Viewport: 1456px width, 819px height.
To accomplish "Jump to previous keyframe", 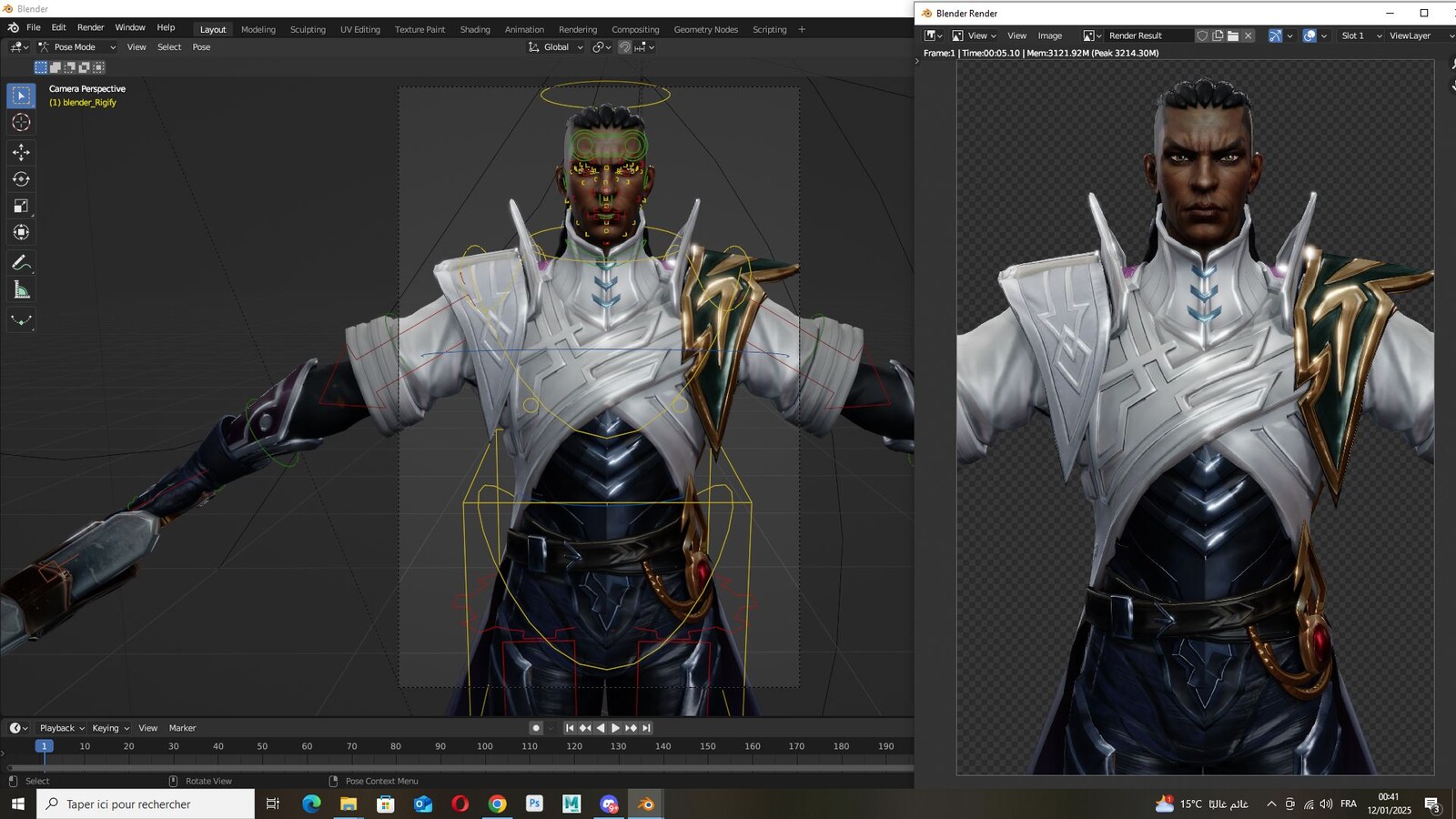I will point(585,728).
